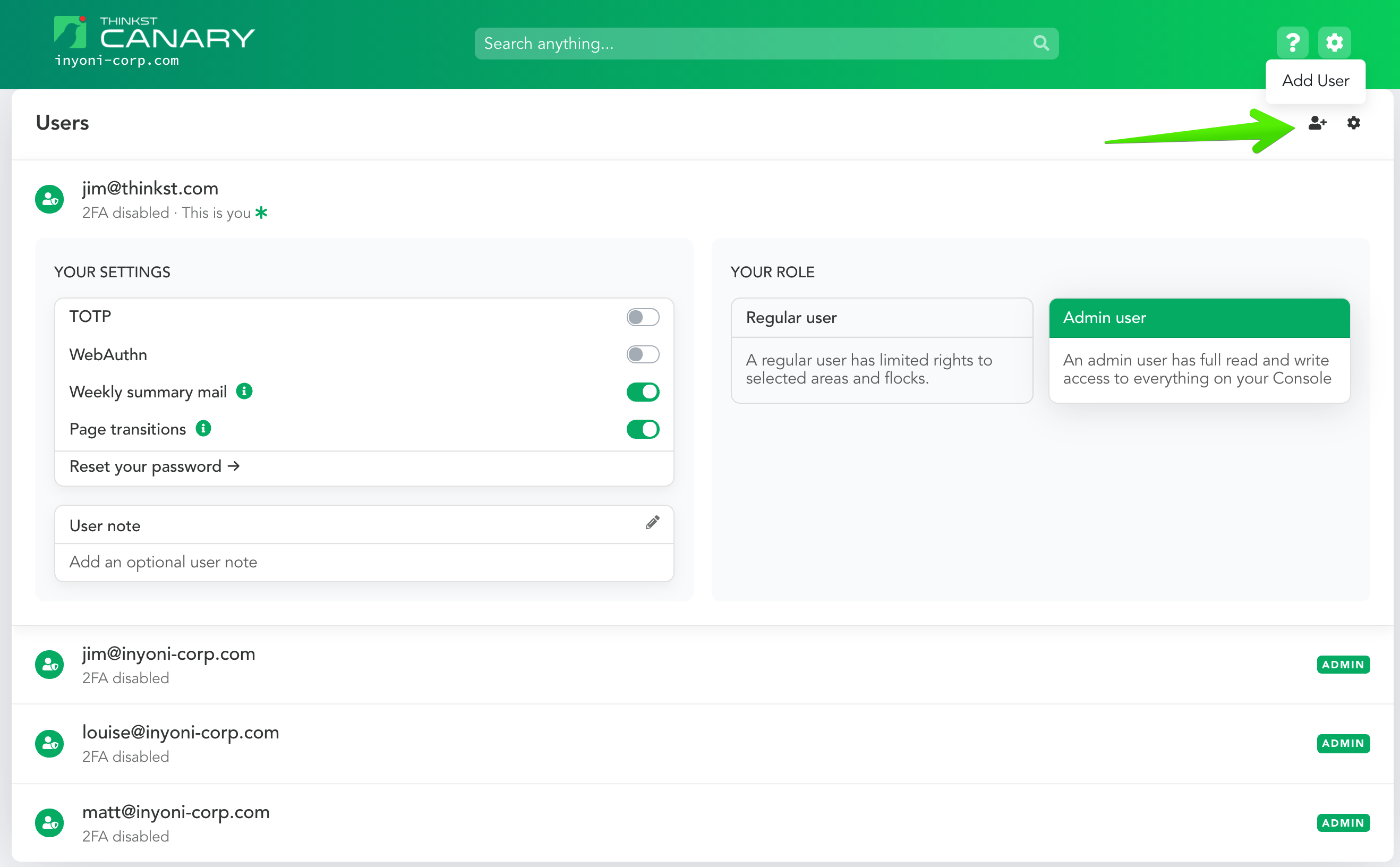
Task: Click the info icon next to Weekly summary mail
Action: pos(245,391)
